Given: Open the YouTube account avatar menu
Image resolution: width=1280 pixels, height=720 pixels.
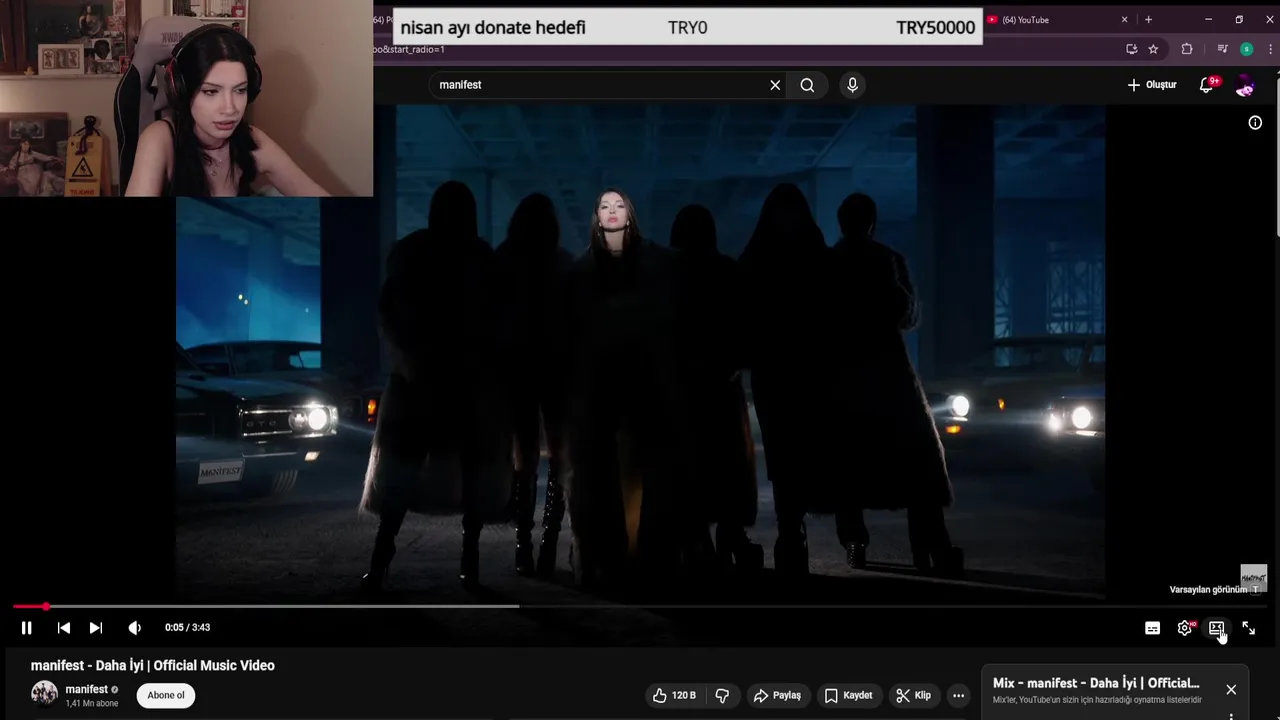Looking at the screenshot, I should pos(1245,86).
